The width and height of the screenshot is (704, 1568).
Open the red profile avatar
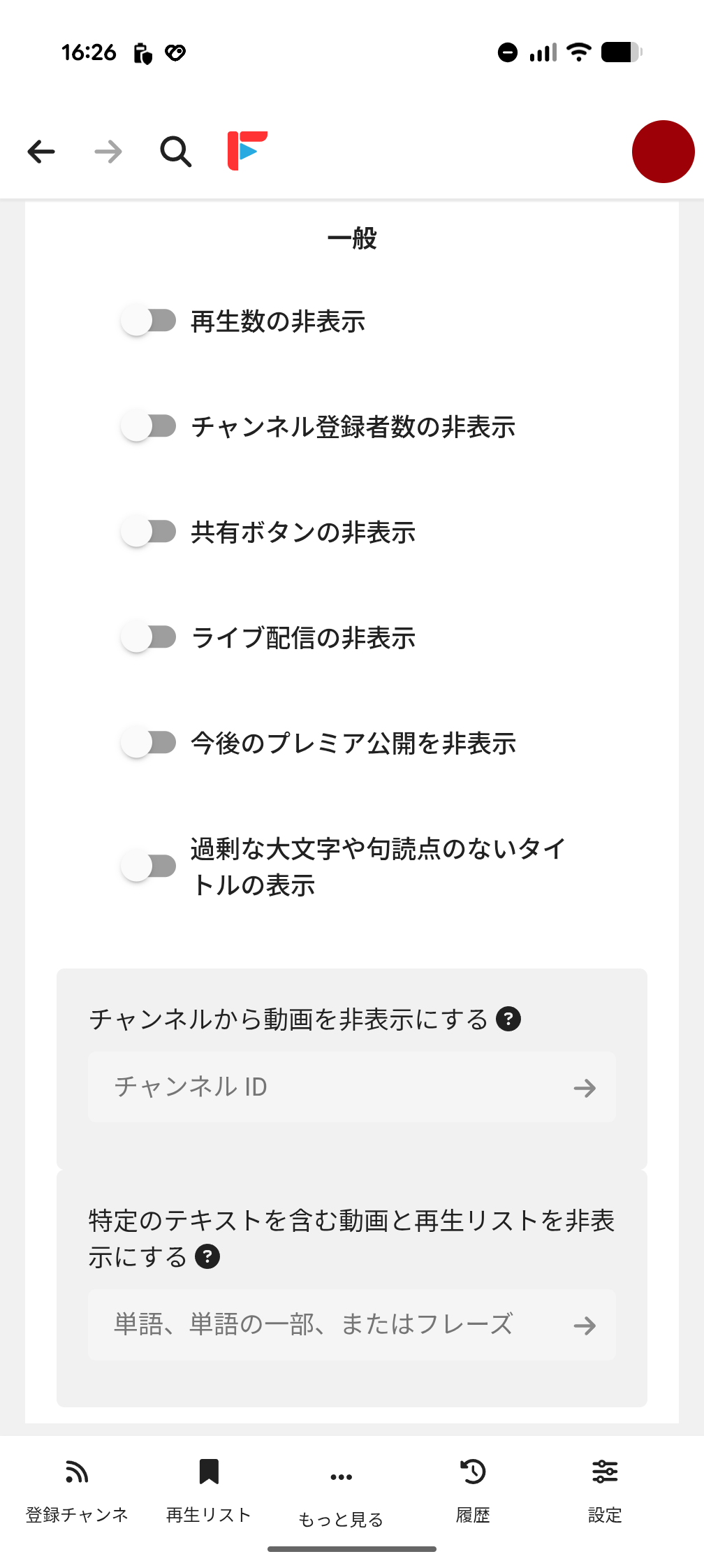point(662,152)
